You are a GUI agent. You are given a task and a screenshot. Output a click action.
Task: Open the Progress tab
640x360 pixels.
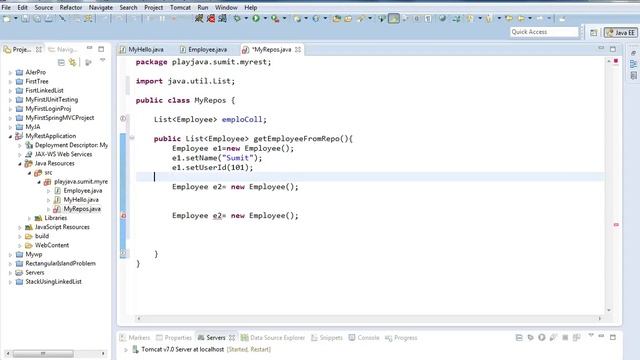click(x=401, y=338)
